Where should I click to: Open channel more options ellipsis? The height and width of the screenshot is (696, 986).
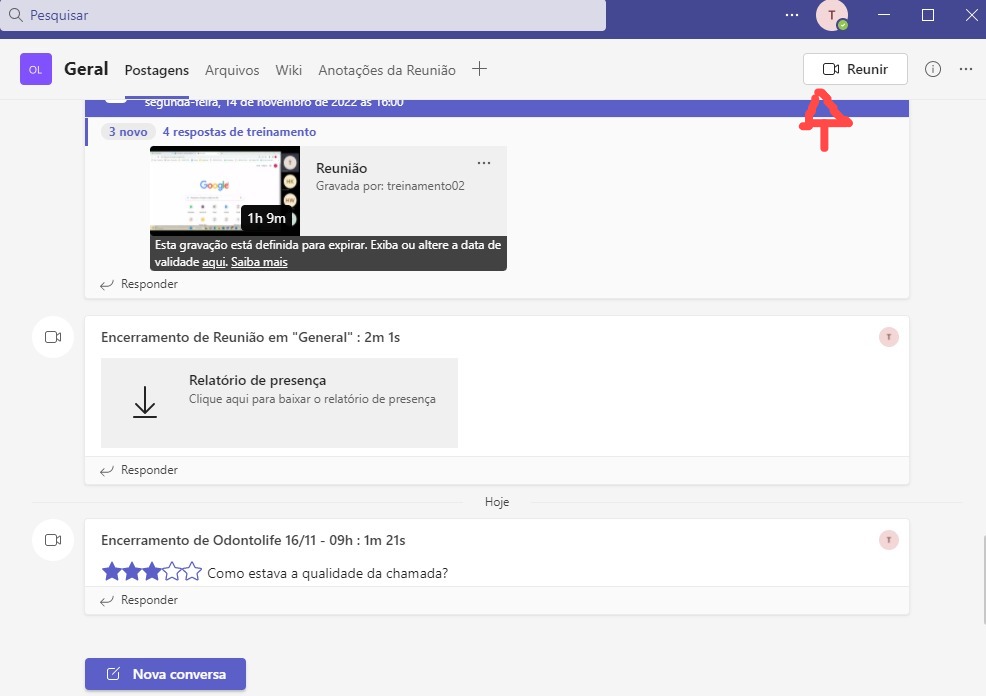point(965,69)
